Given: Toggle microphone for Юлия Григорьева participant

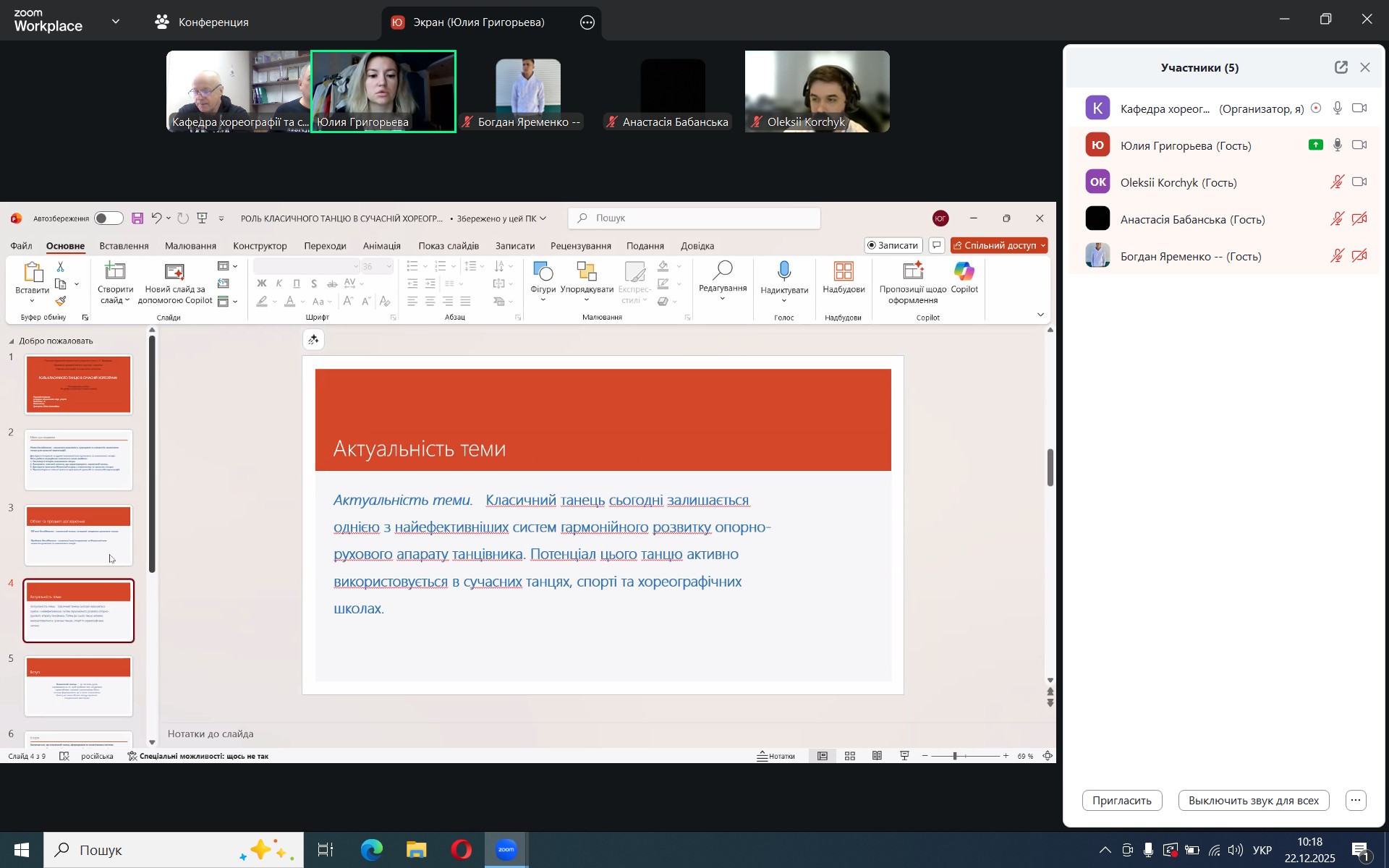Looking at the screenshot, I should 1338,145.
